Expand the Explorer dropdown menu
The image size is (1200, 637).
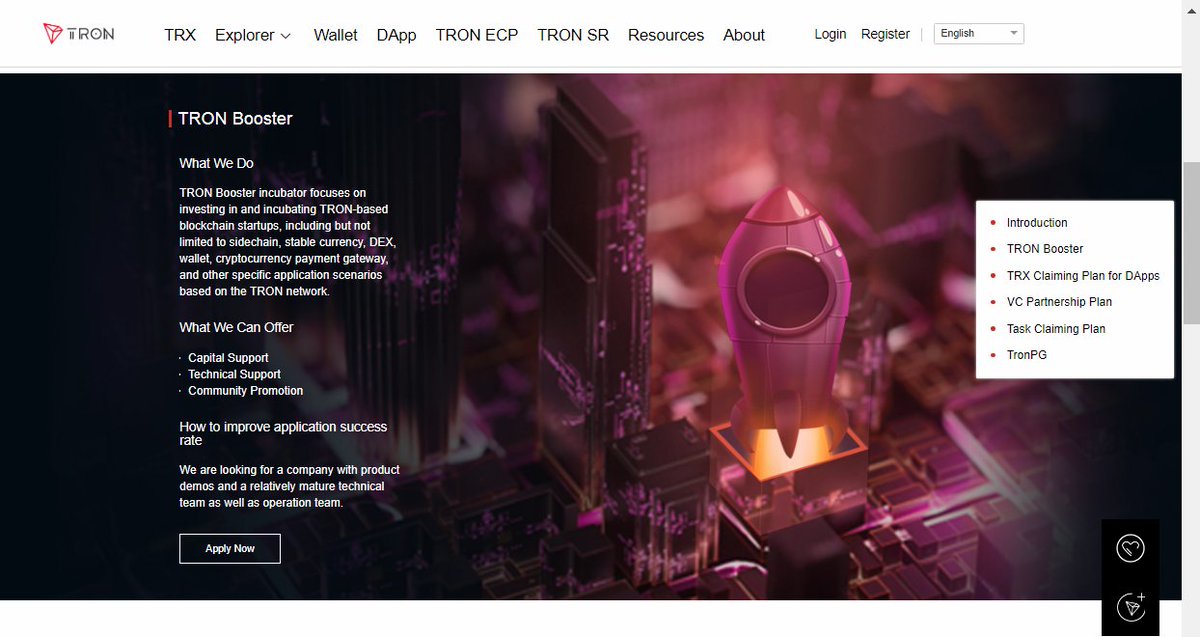(x=253, y=35)
